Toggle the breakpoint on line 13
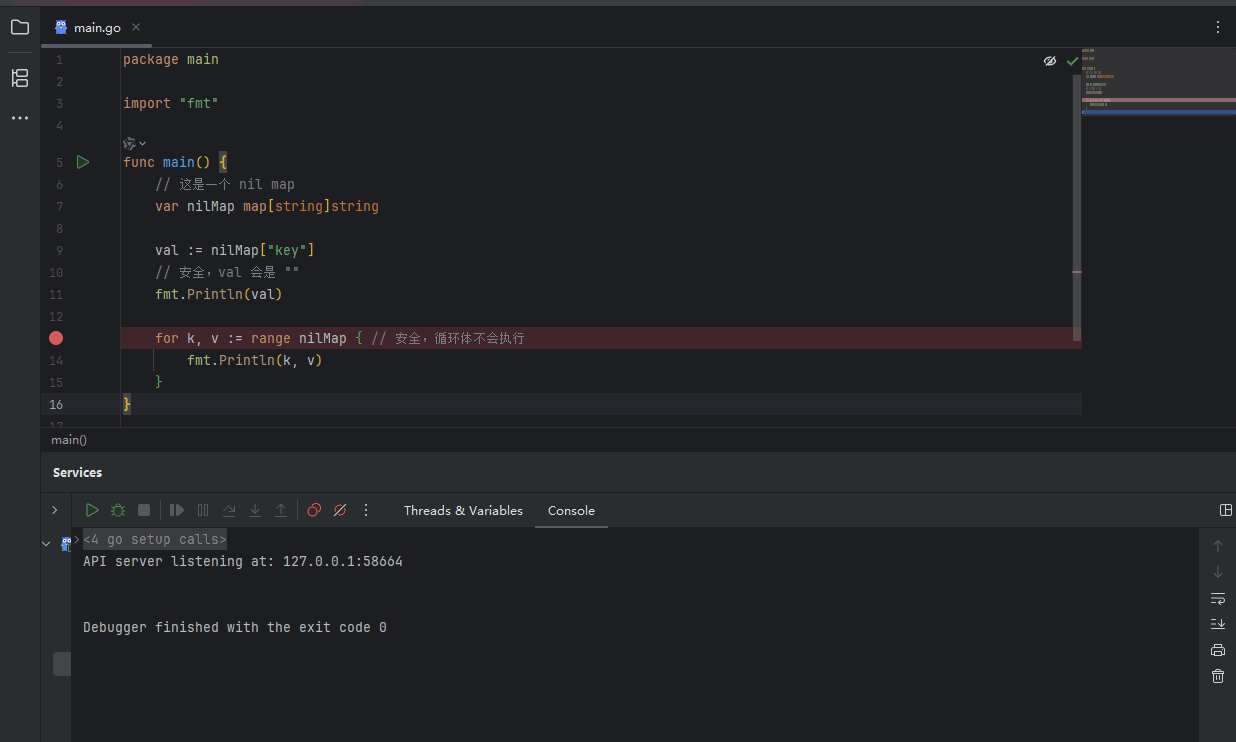Screen dimensions: 1236x742 point(56,338)
